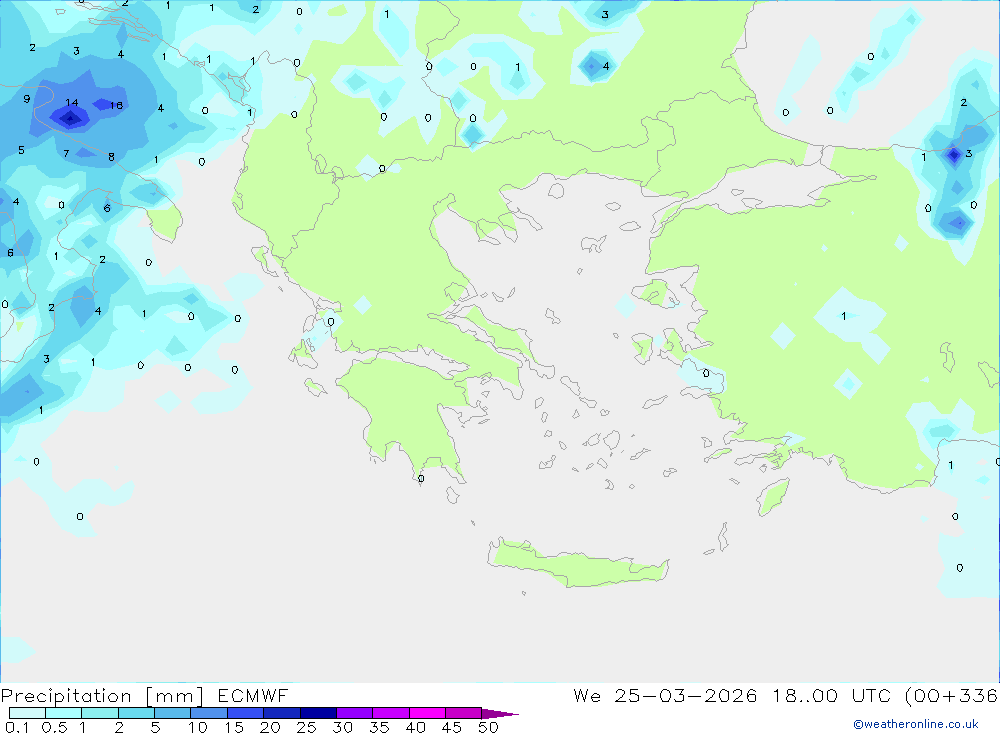Click the "14" precipitation value on map

click(71, 103)
